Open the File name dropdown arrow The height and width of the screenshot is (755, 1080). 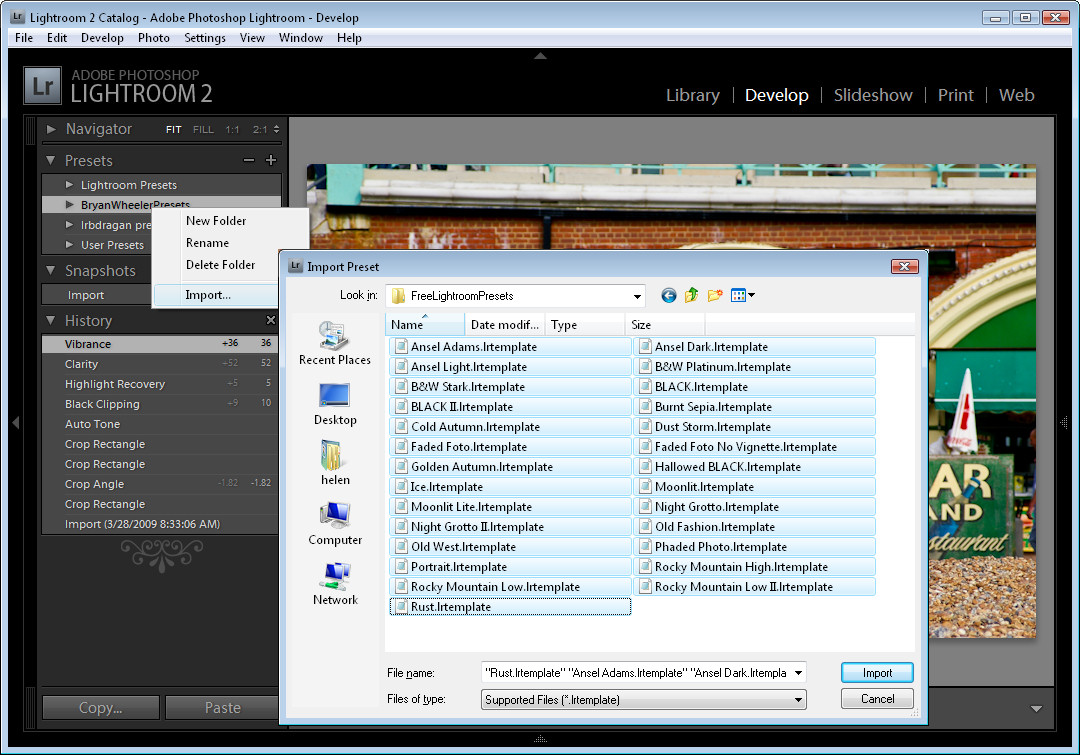coord(798,673)
